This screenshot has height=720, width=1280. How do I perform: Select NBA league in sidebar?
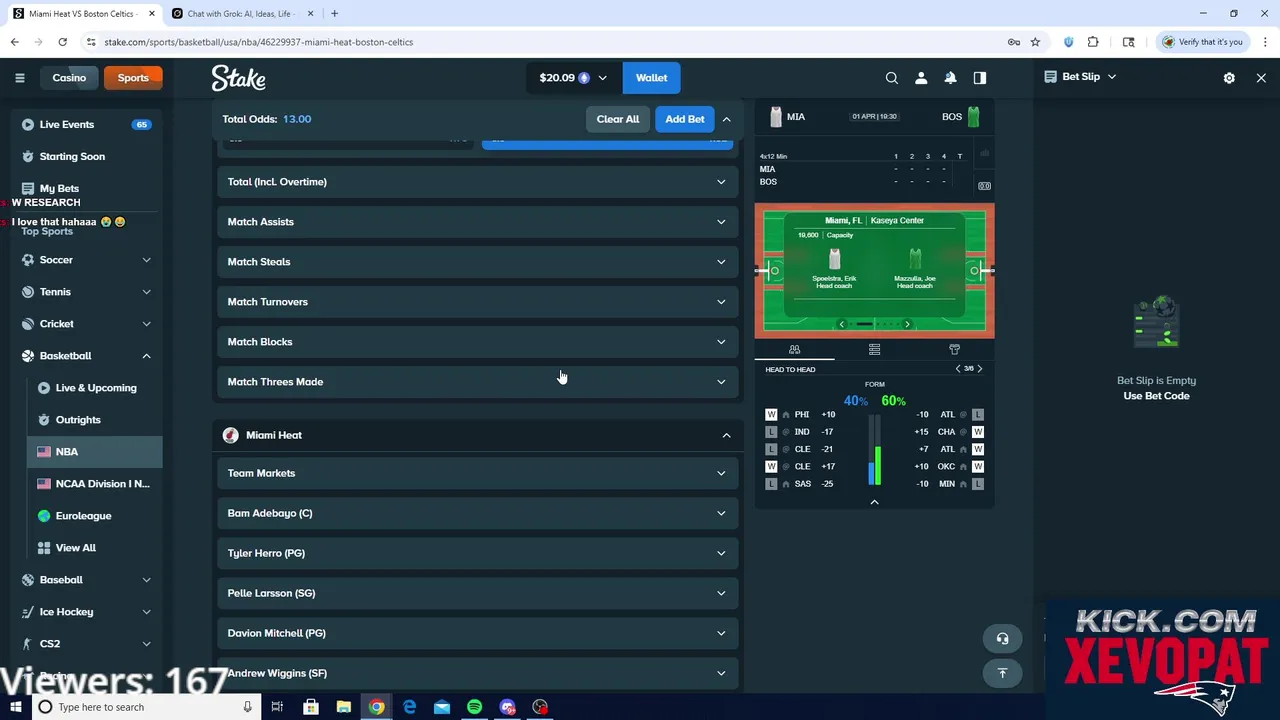click(95, 452)
